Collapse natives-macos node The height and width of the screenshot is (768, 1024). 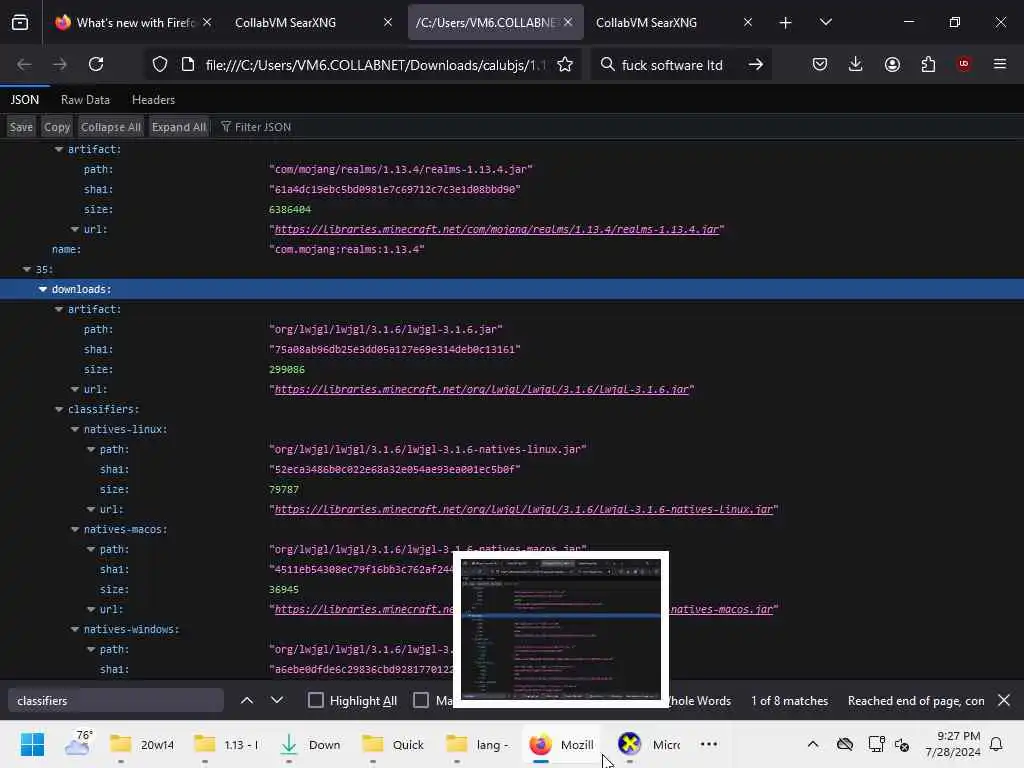coord(74,529)
